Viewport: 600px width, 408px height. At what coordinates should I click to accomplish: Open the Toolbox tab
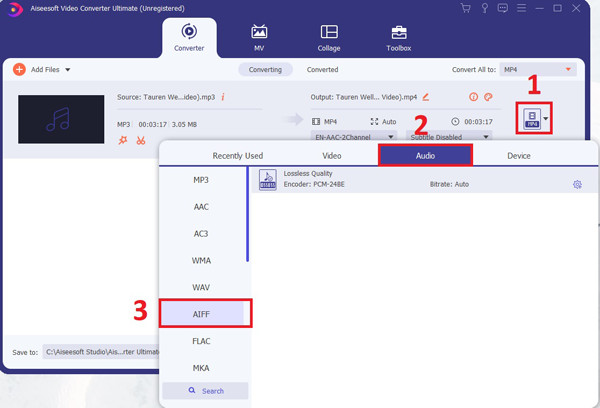tap(398, 38)
